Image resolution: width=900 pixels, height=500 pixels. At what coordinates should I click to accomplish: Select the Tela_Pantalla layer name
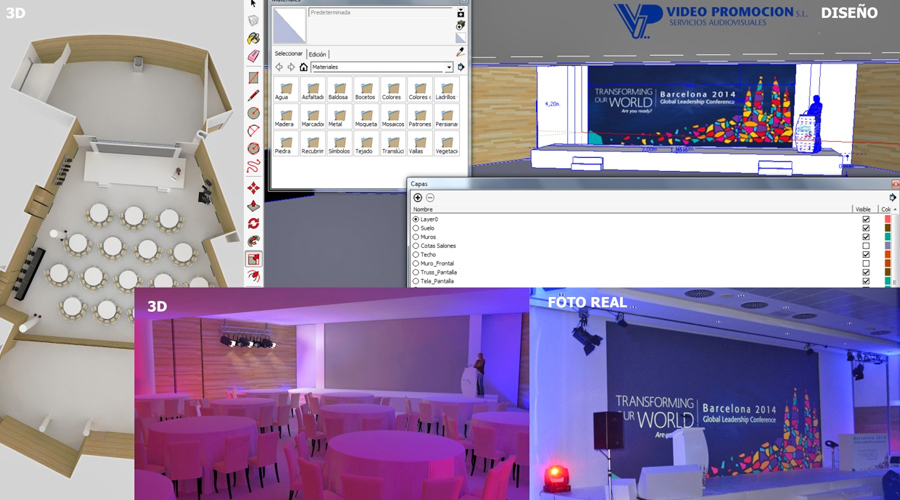(x=437, y=281)
